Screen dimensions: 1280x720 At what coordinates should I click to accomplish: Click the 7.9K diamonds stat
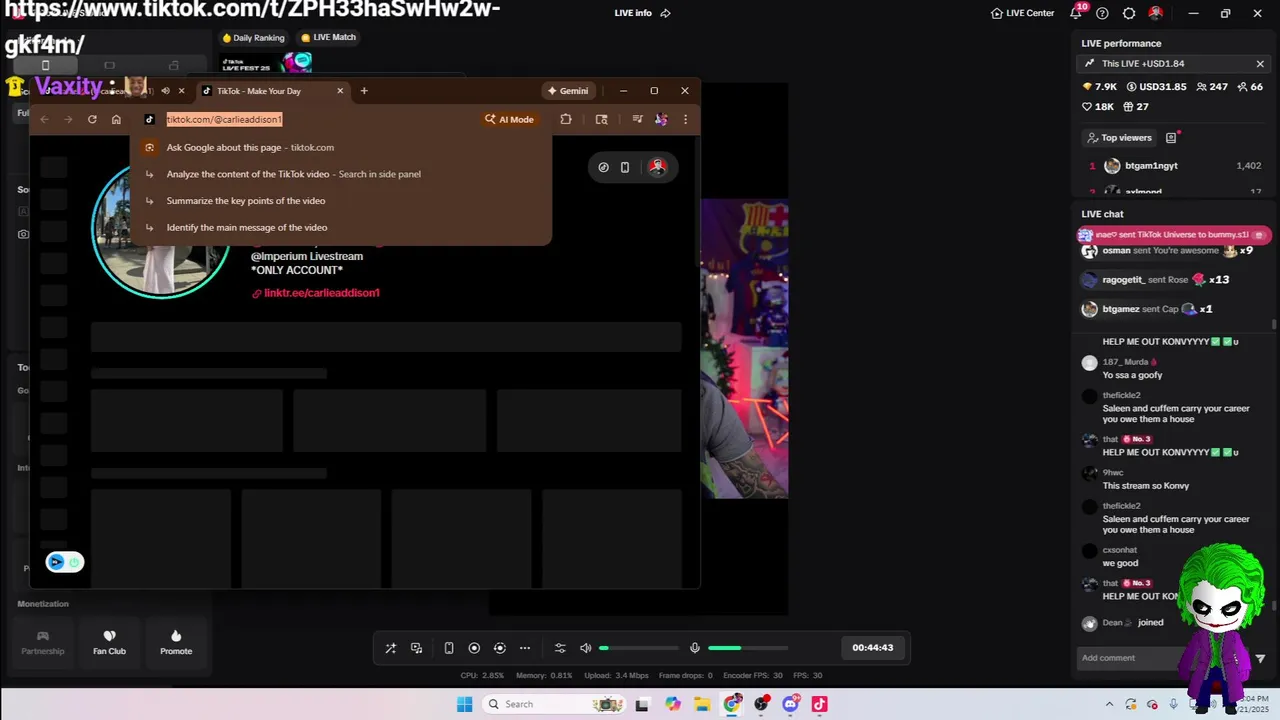pos(1100,87)
